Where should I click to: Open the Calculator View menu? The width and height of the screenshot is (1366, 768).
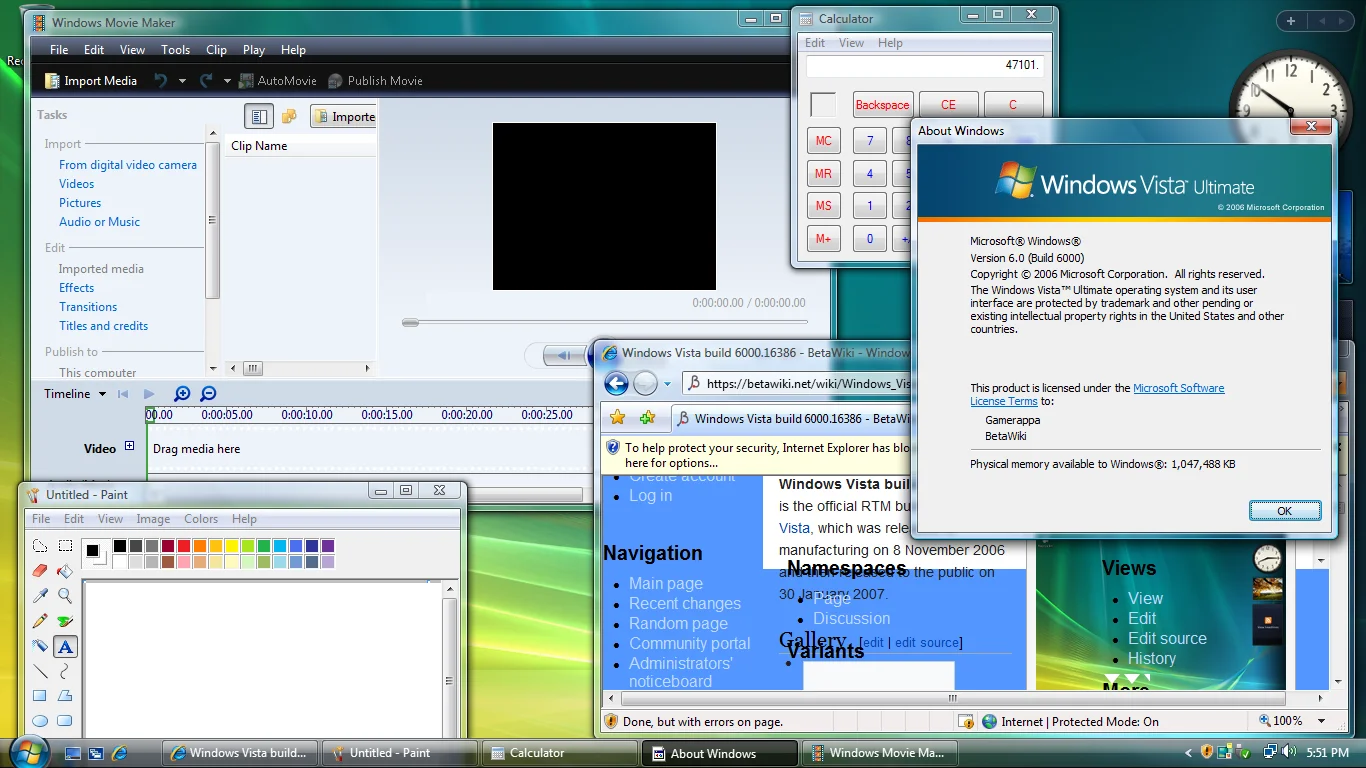(x=851, y=43)
